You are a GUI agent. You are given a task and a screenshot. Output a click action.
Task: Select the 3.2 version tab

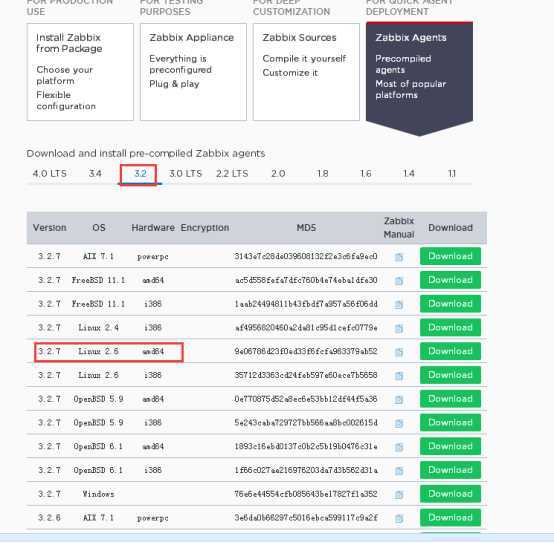click(x=140, y=173)
